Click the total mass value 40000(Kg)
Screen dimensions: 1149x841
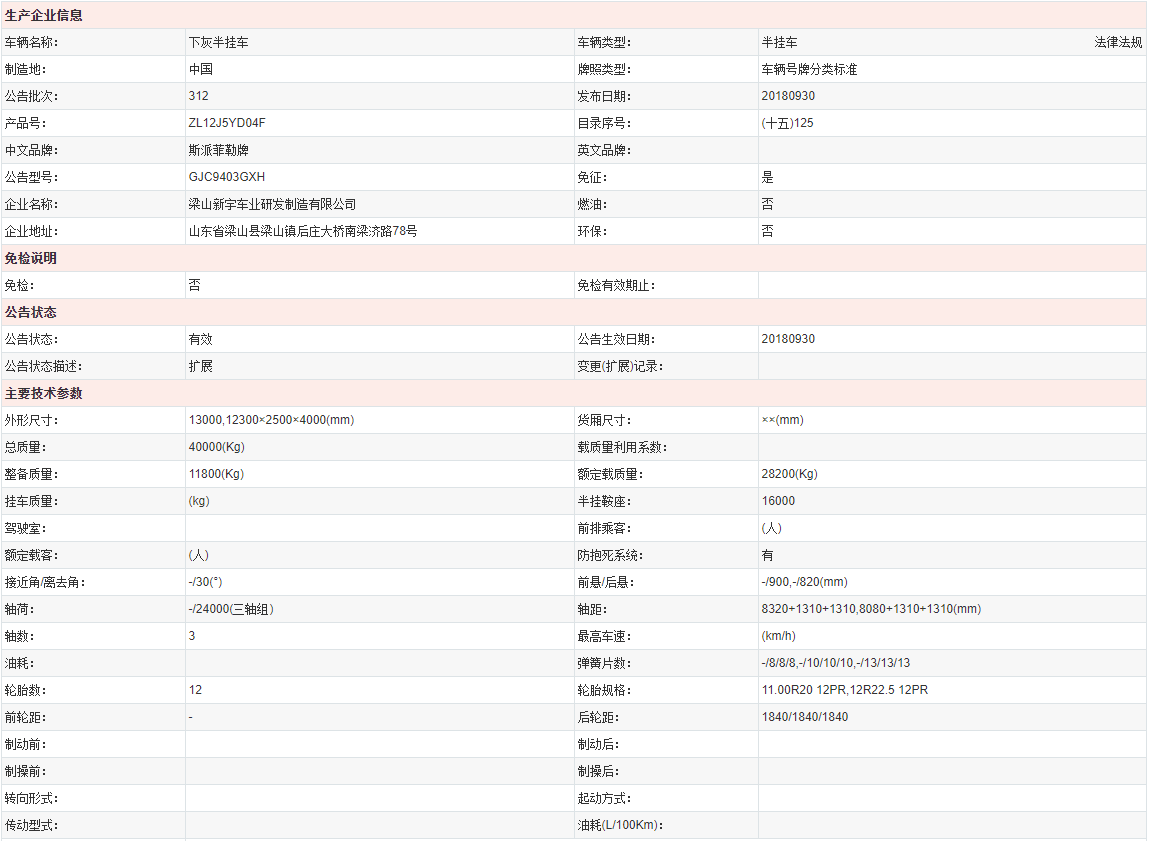pos(216,447)
